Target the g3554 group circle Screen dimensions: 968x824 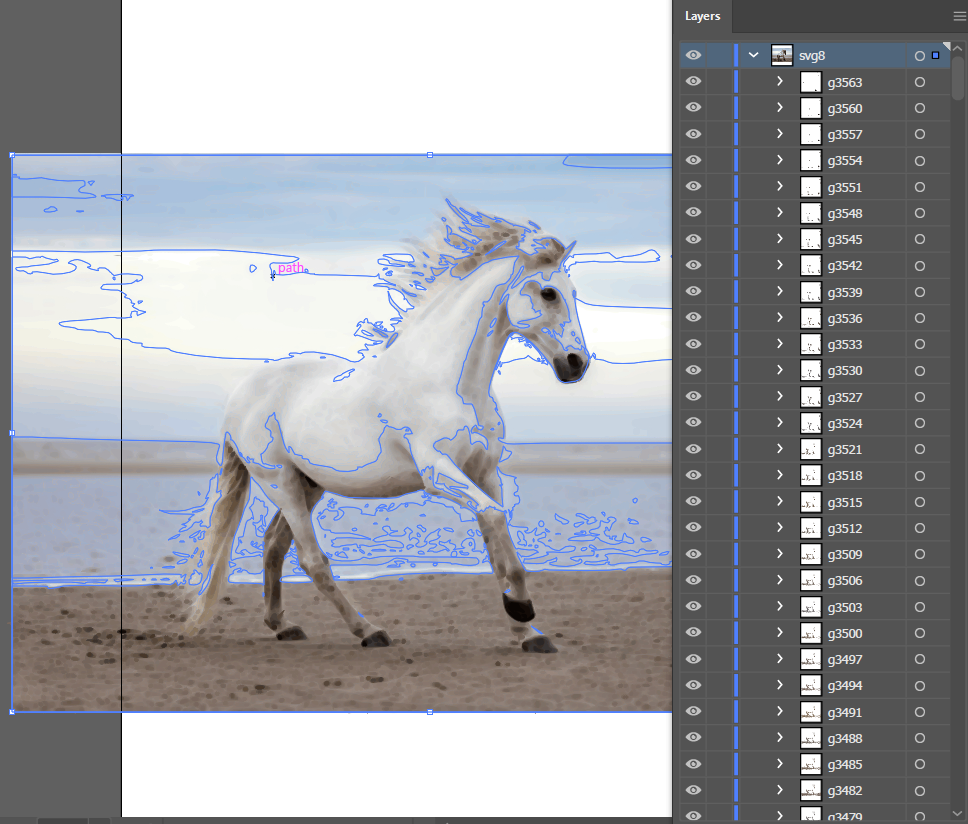point(920,160)
